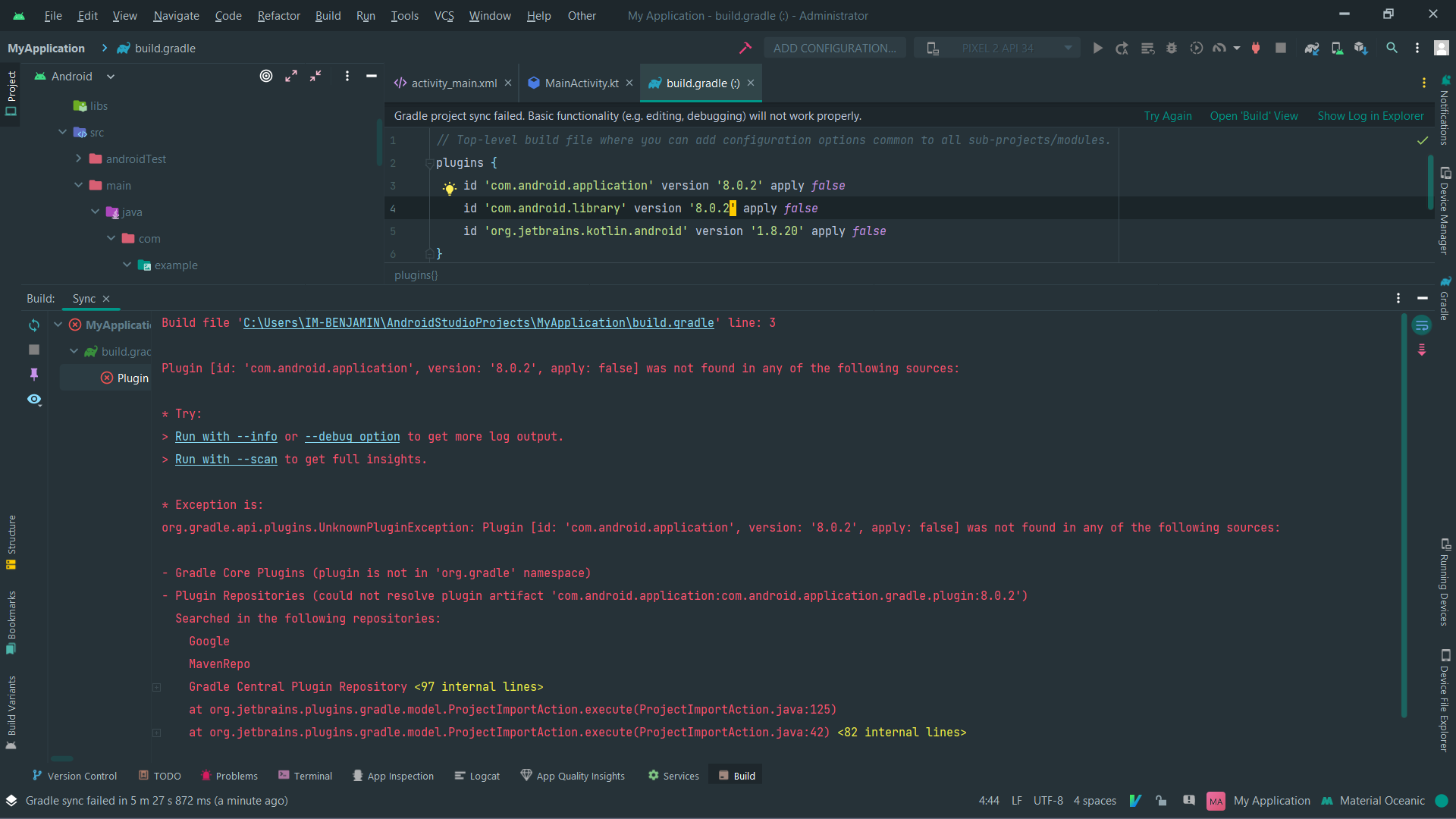Click the user account avatar icon
The width and height of the screenshot is (1456, 819).
pyautogui.click(x=1442, y=48)
